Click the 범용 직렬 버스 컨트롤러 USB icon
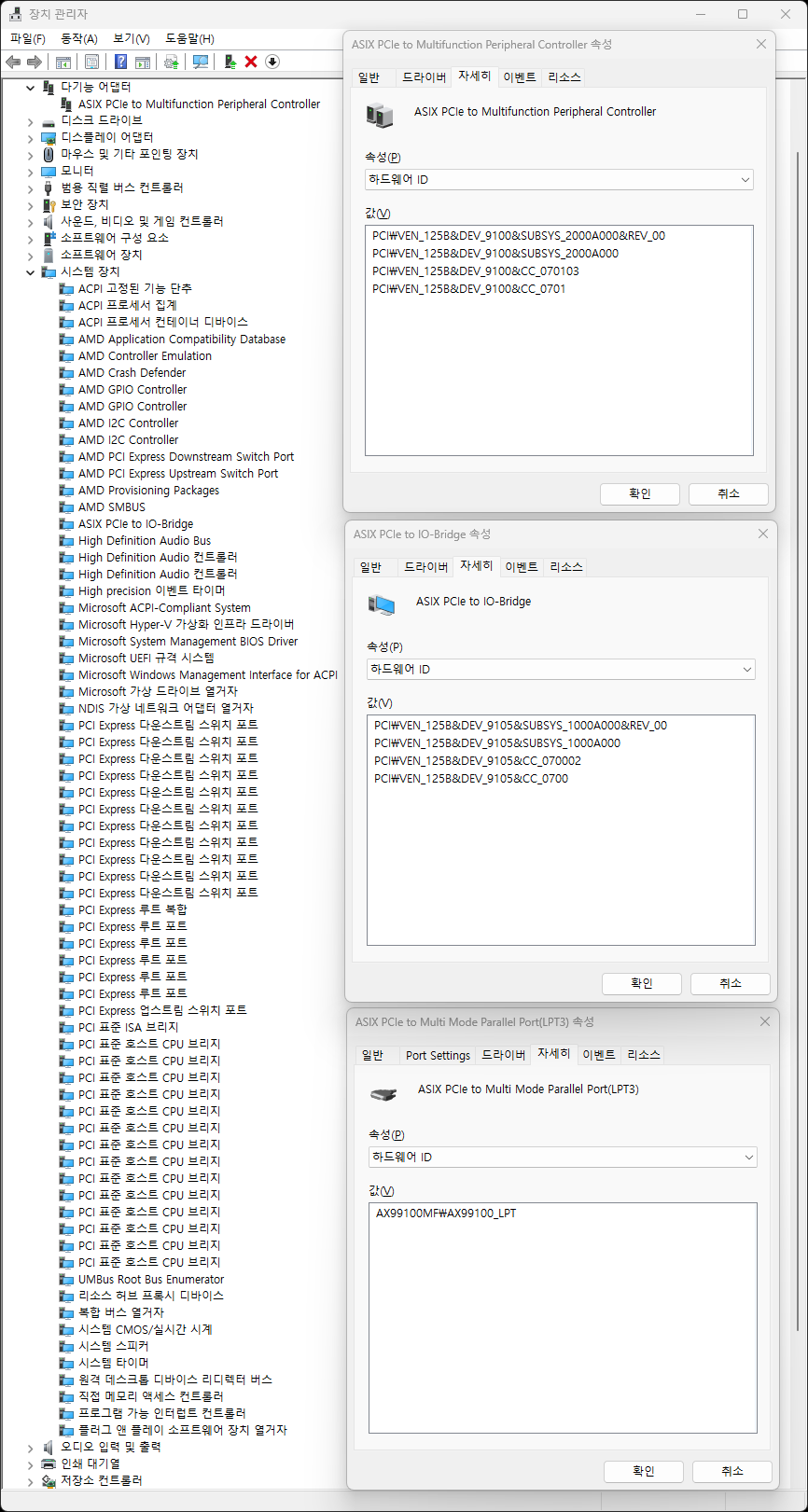 click(49, 187)
